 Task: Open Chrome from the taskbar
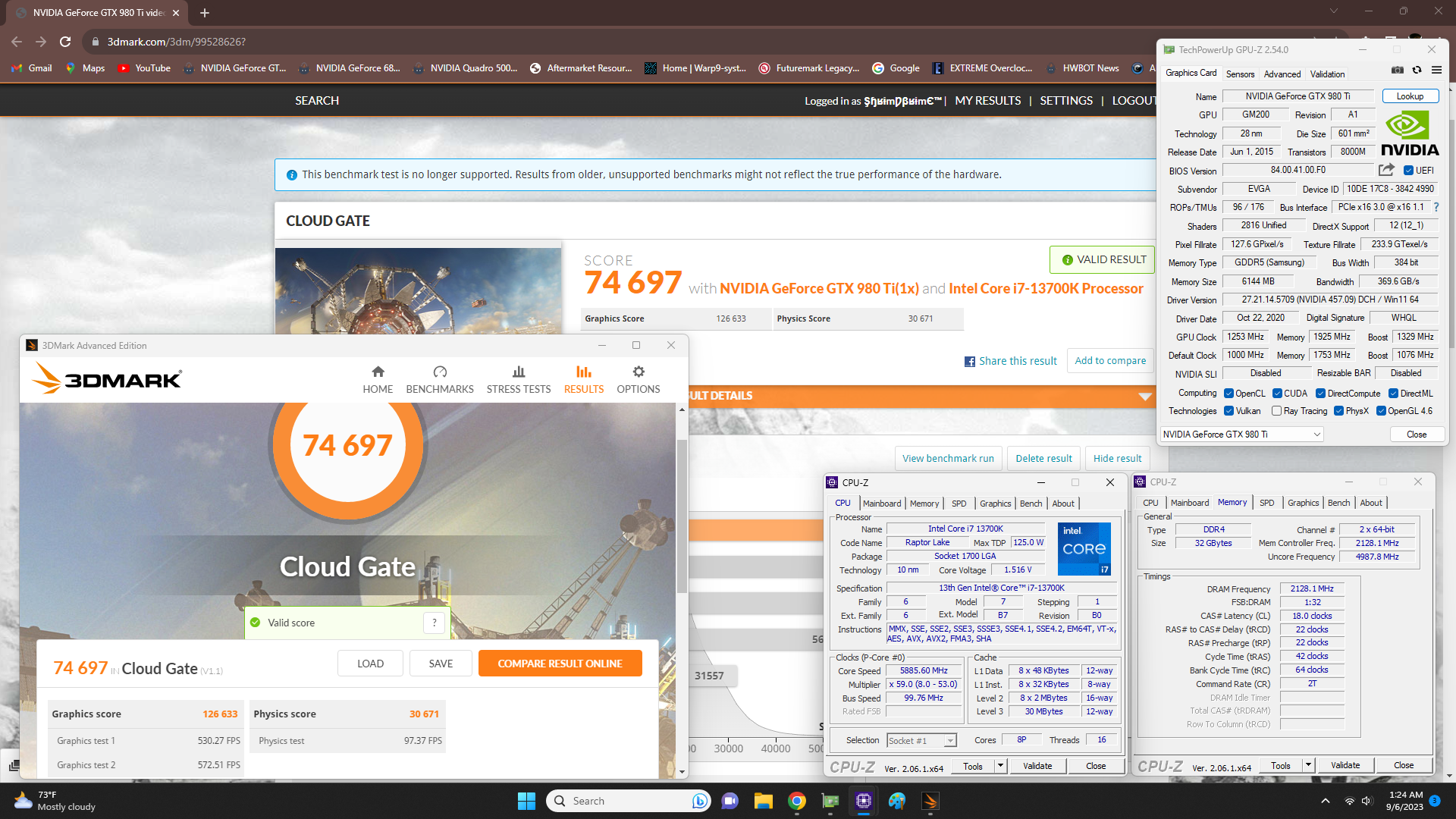pos(796,801)
